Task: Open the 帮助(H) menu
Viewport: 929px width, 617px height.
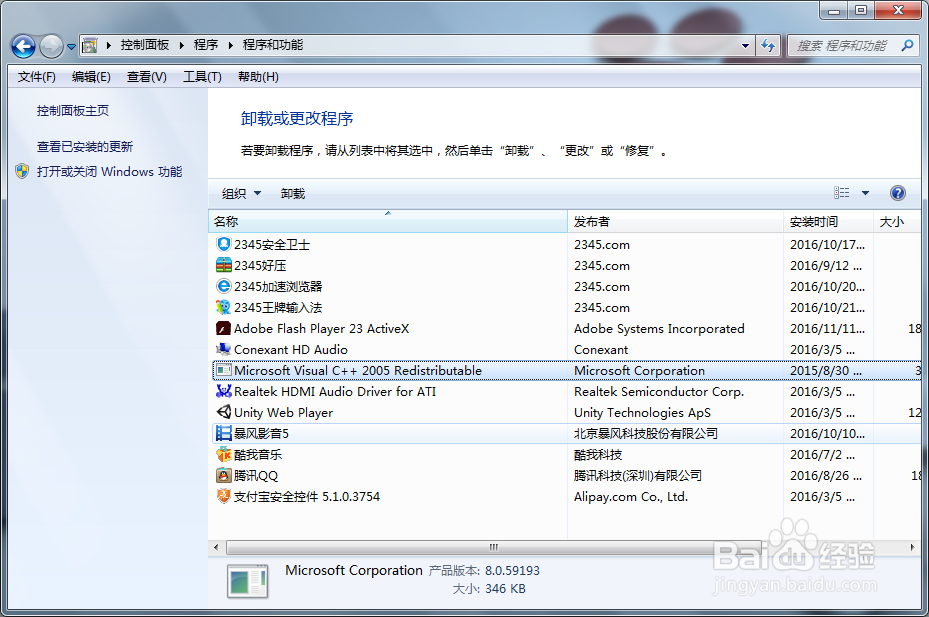Action: (258, 77)
